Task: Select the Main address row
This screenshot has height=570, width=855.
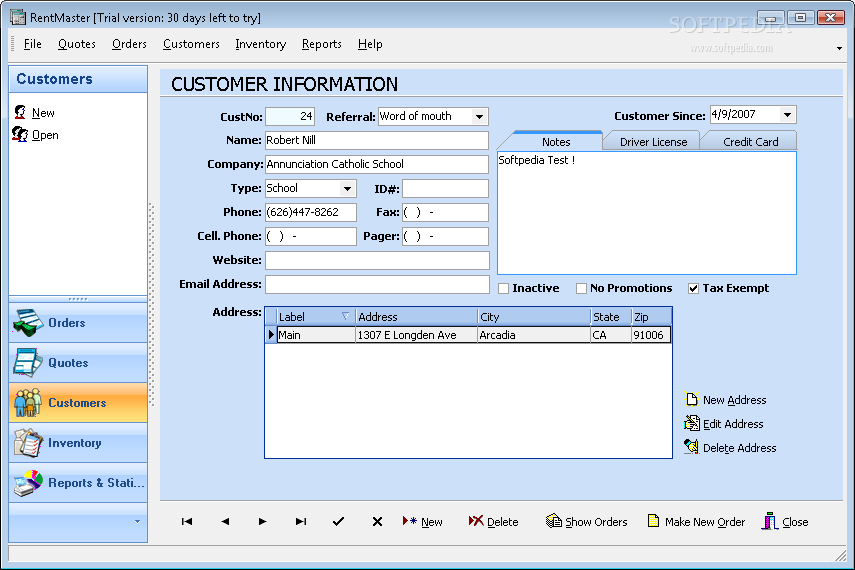Action: pyautogui.click(x=468, y=334)
